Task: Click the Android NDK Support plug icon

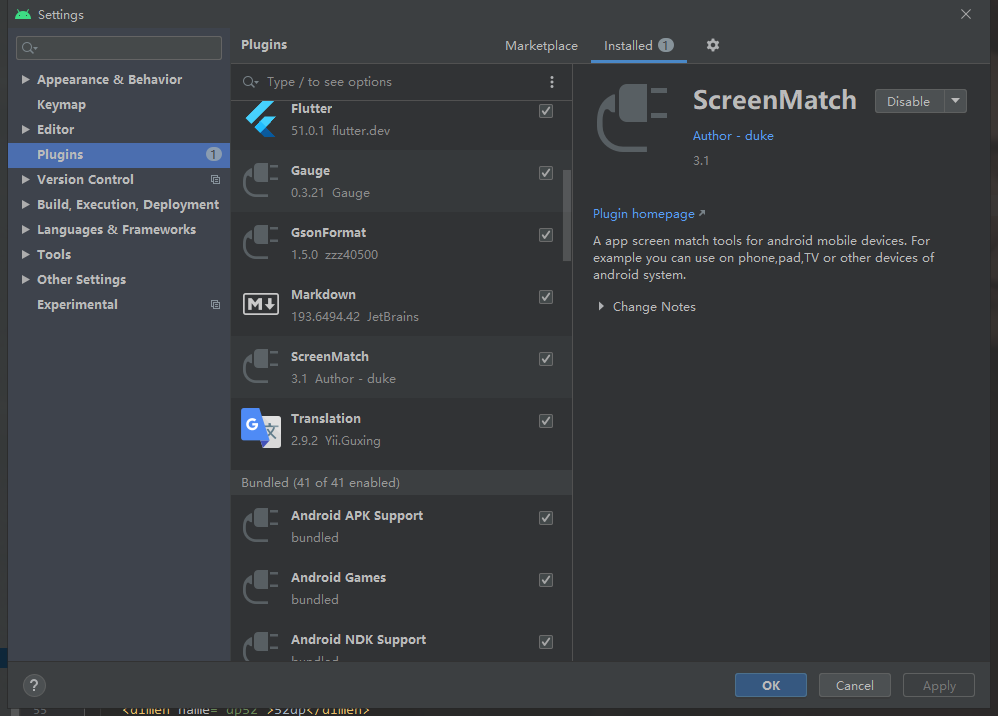Action: coord(261,646)
